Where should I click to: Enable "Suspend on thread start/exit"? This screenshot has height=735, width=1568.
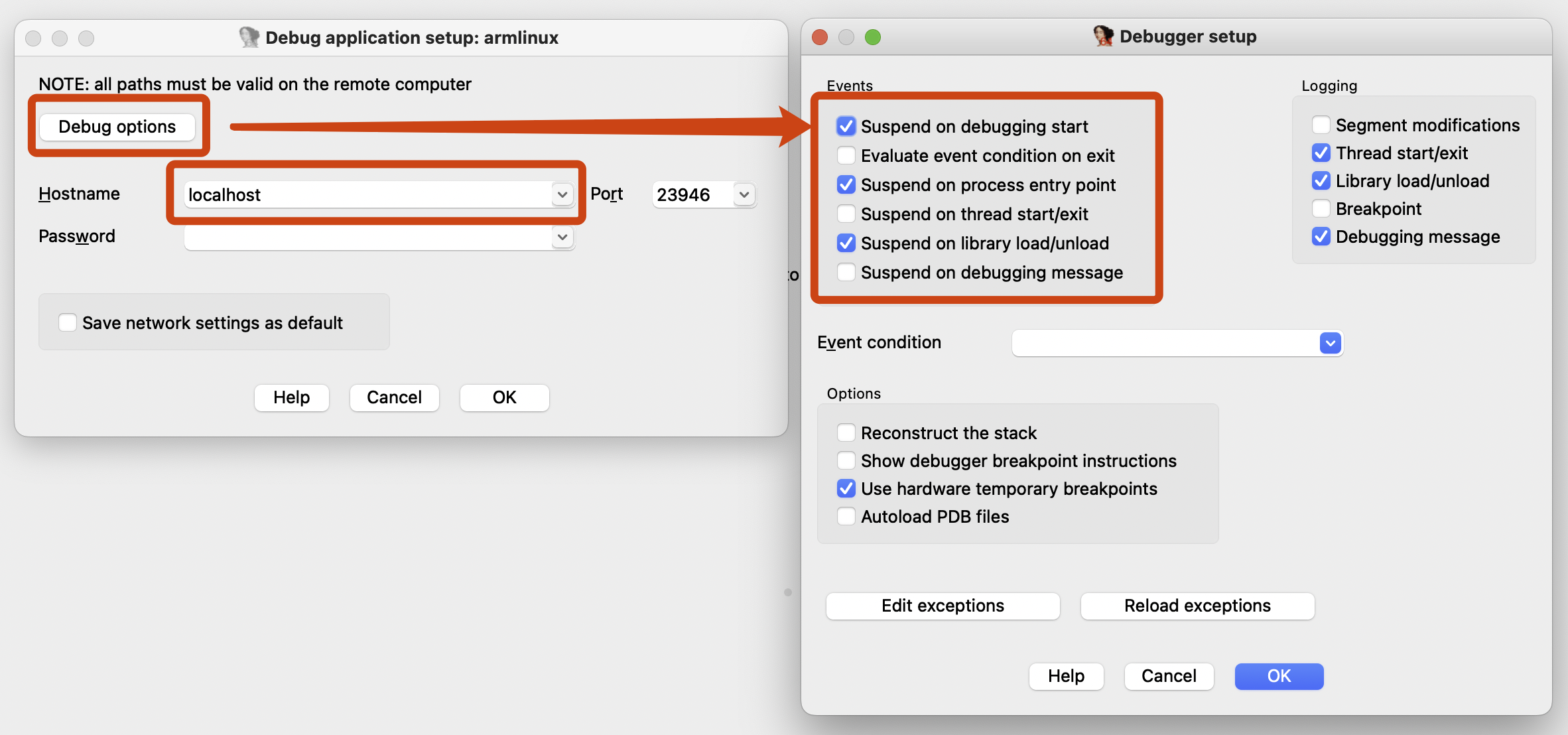(x=846, y=214)
